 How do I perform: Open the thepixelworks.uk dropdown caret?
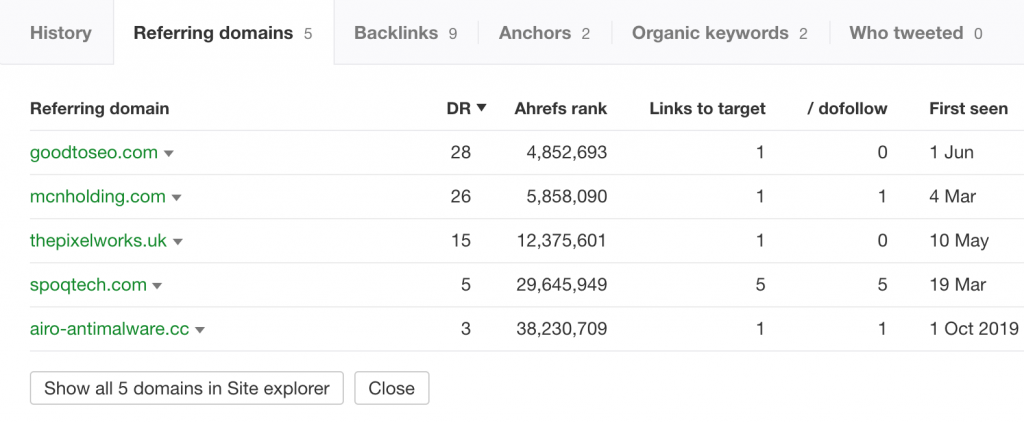tap(178, 242)
